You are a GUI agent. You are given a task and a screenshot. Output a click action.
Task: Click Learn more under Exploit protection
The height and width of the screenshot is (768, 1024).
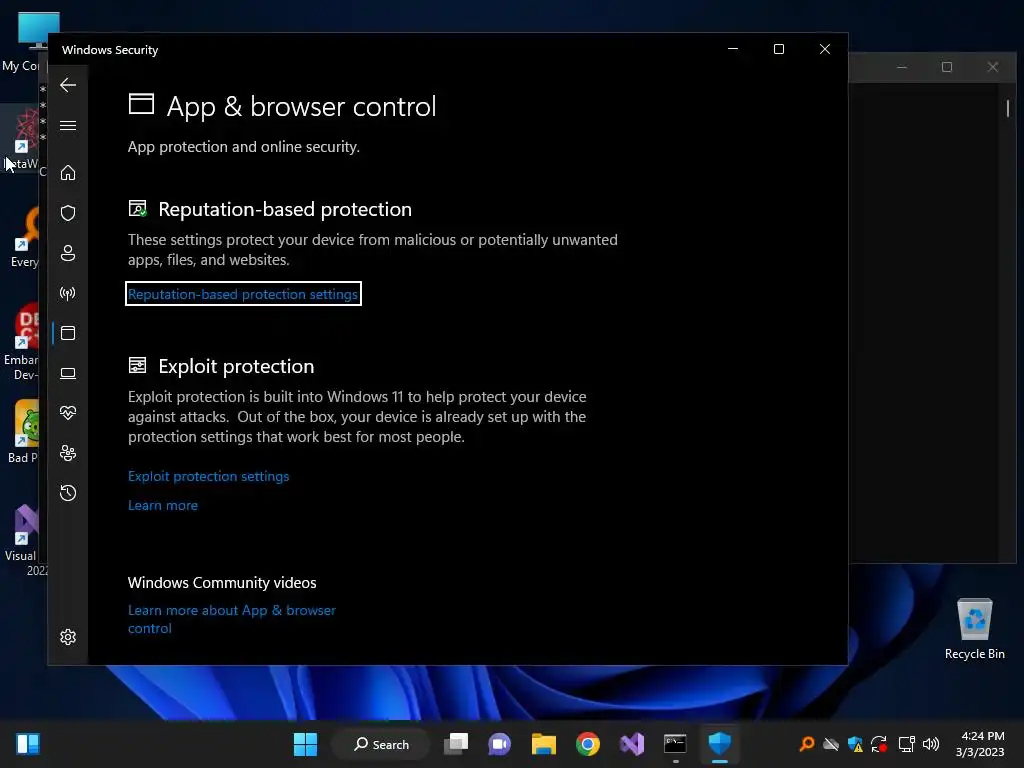[163, 505]
